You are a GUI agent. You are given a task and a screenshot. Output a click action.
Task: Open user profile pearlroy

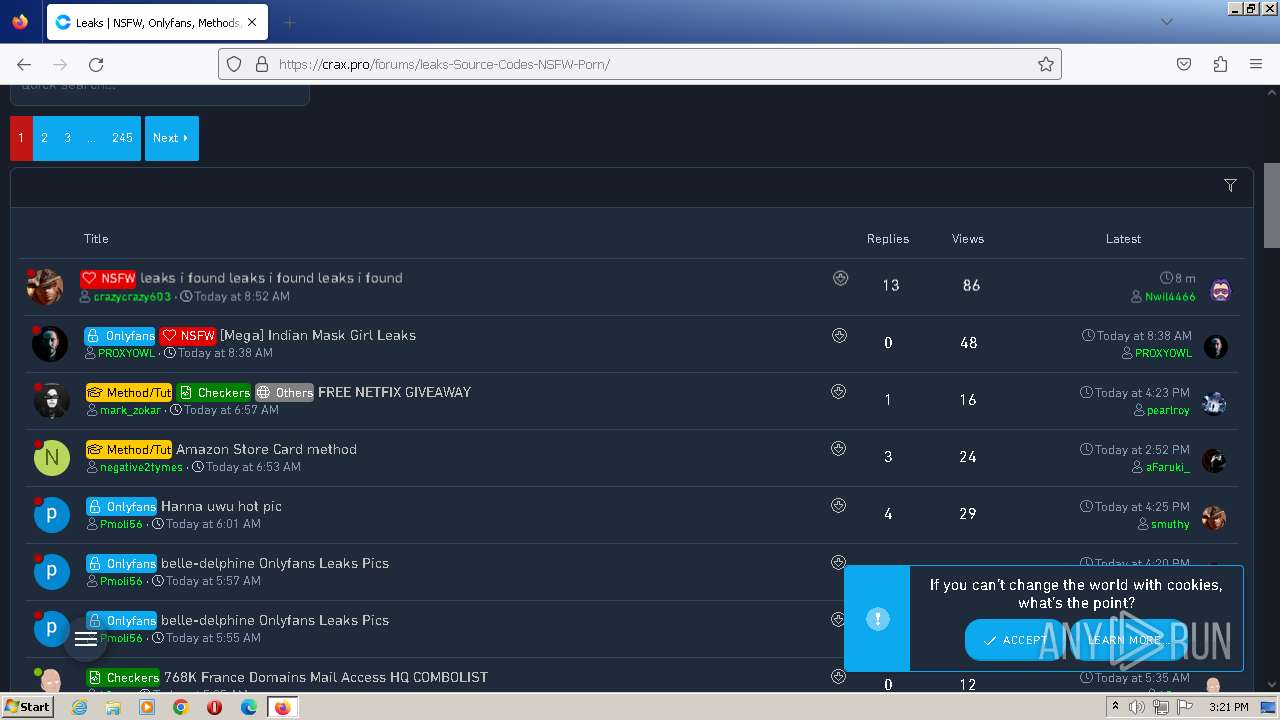click(x=1168, y=410)
